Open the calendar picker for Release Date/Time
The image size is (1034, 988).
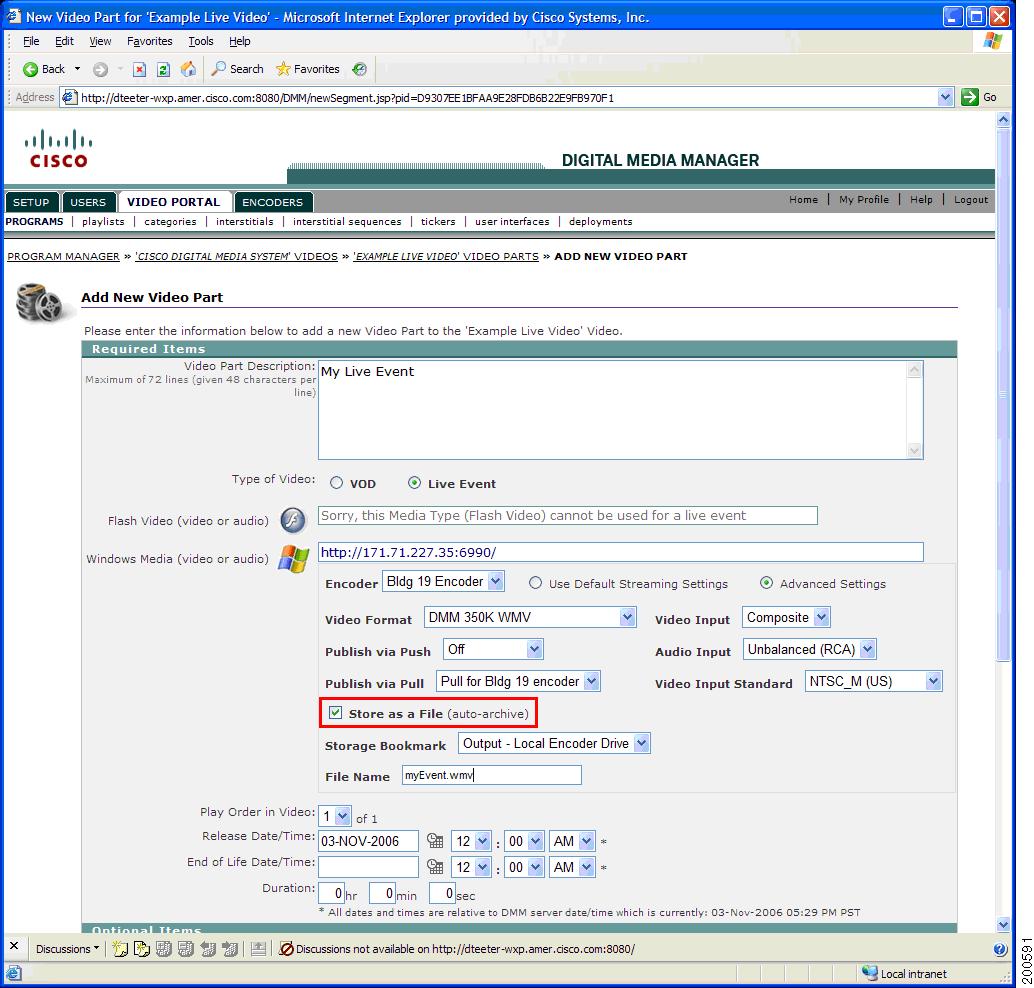pos(435,841)
